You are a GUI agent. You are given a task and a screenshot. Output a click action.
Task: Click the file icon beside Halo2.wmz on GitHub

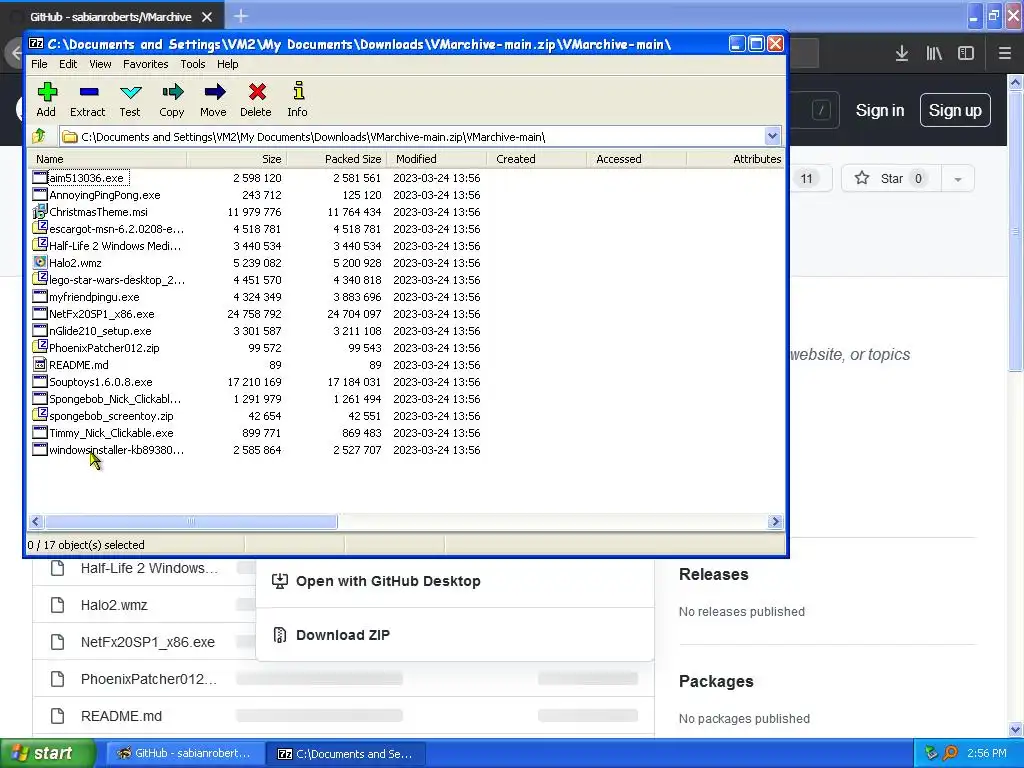pyautogui.click(x=57, y=605)
